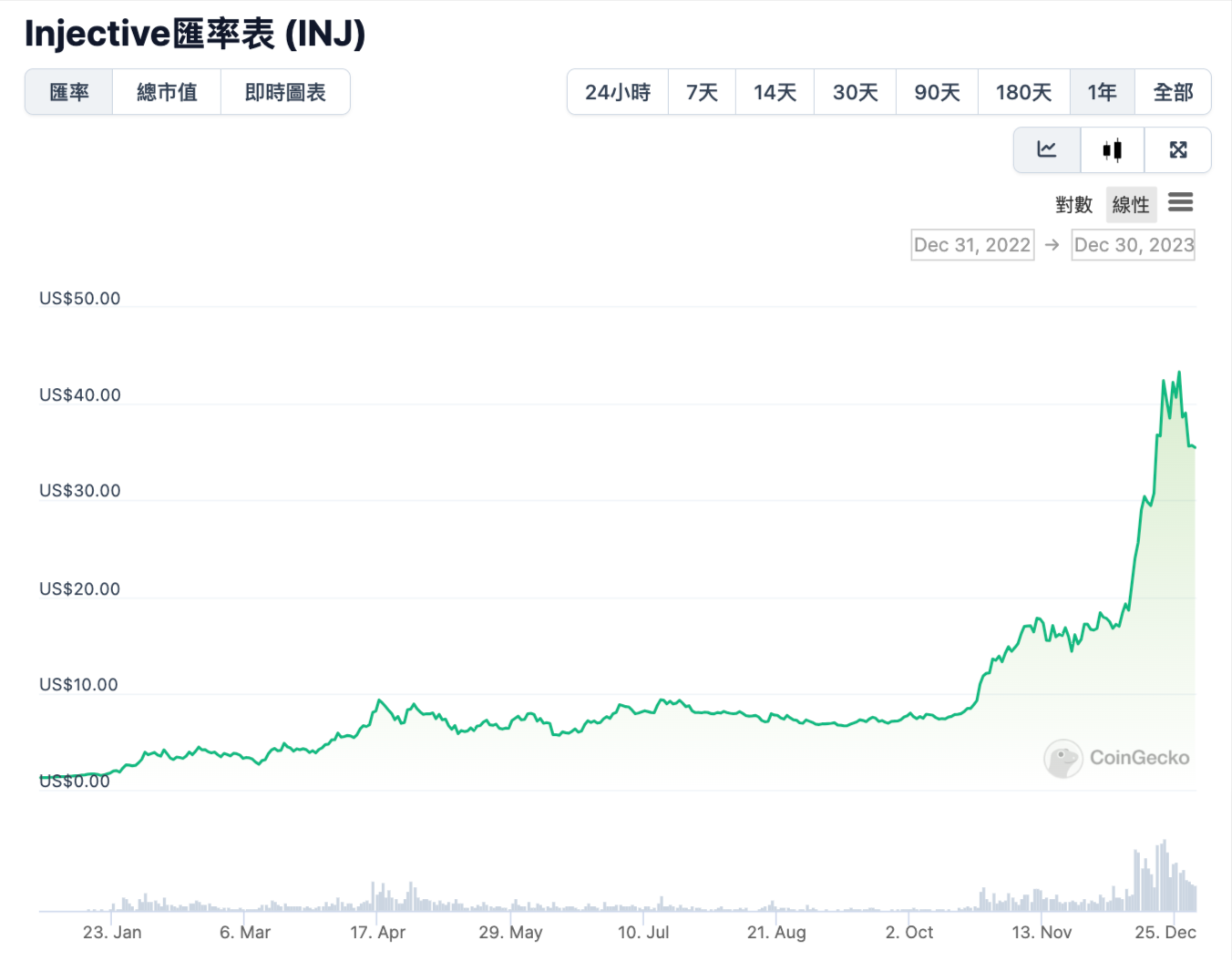
Task: Select the 90天 range button
Action: (x=936, y=91)
